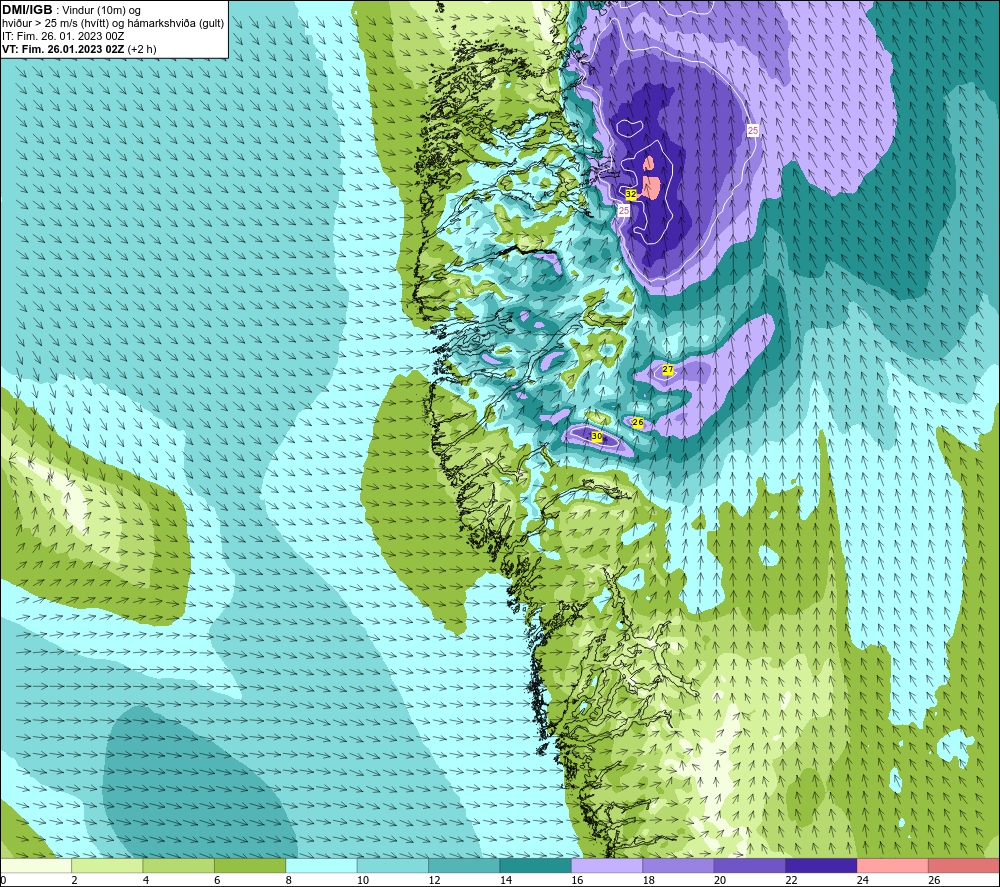This screenshot has width=1000, height=887.
Task: Click the legend scale number 18
Action: 649,880
